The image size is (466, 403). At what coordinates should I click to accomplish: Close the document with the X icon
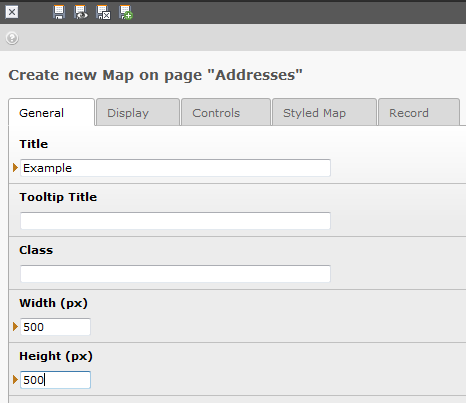click(12, 12)
